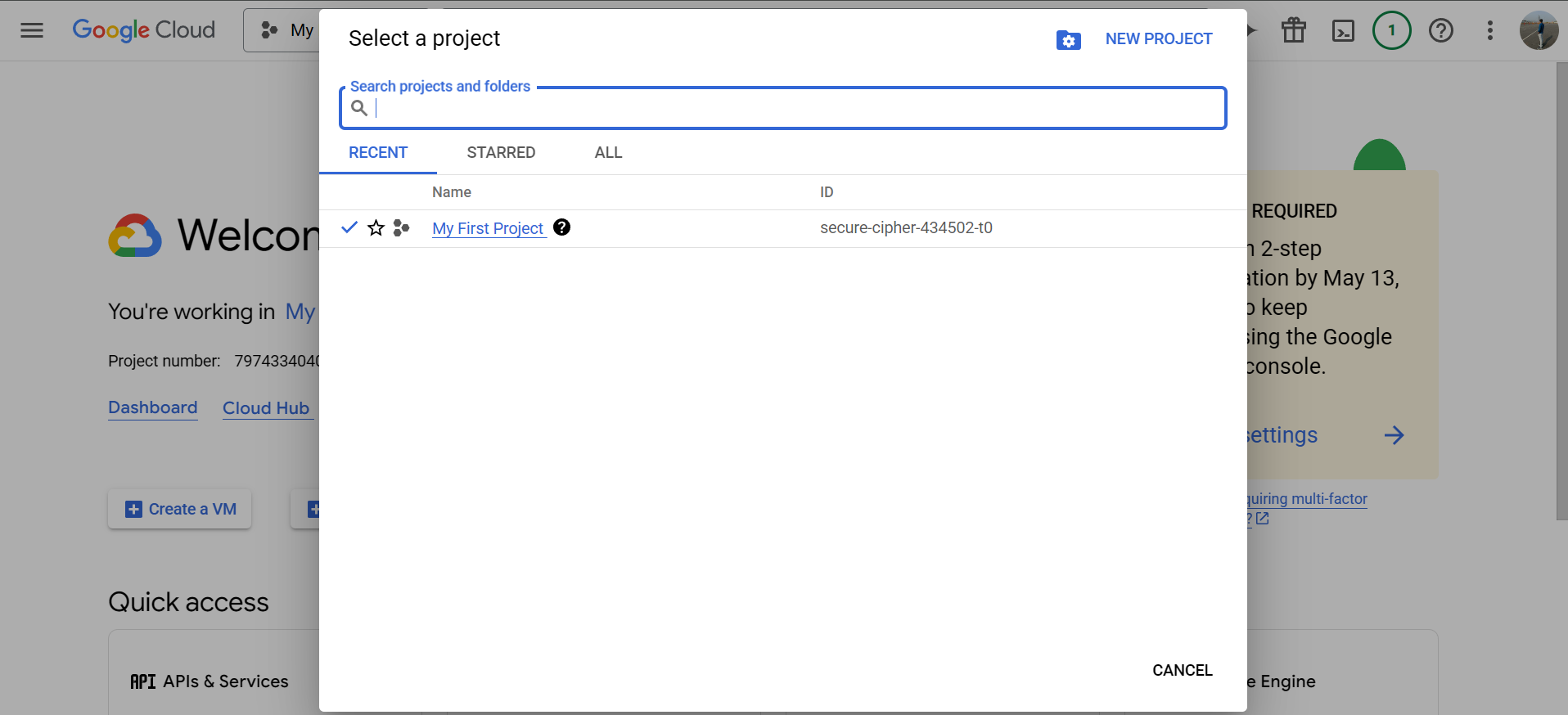Switch to the STARRED tab
This screenshot has width=1568, height=715.
[501, 153]
